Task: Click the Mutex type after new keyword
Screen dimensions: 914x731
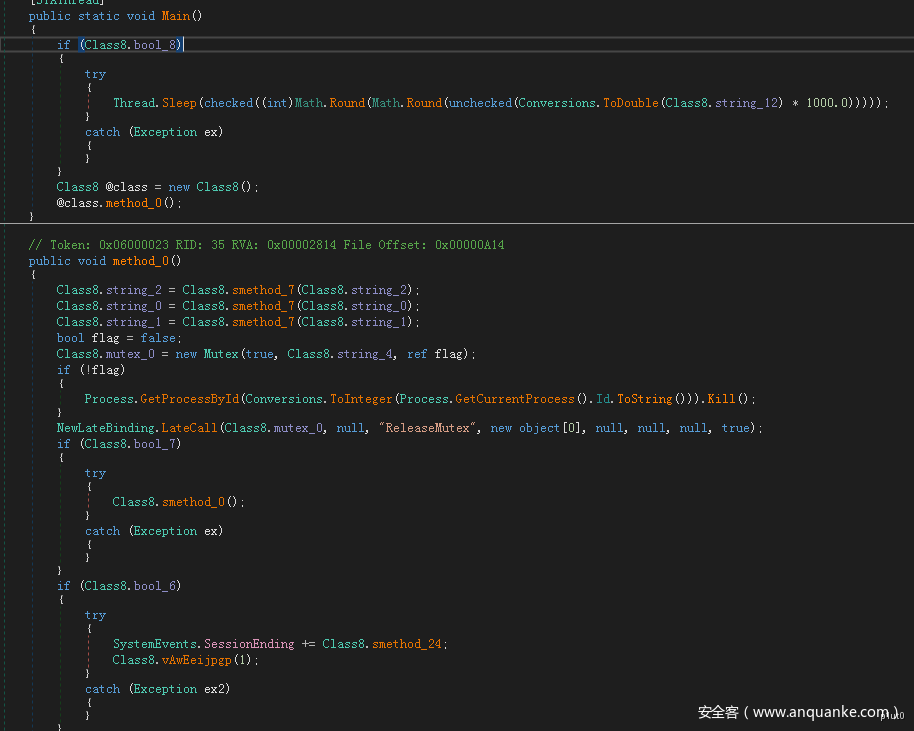Action: click(220, 354)
